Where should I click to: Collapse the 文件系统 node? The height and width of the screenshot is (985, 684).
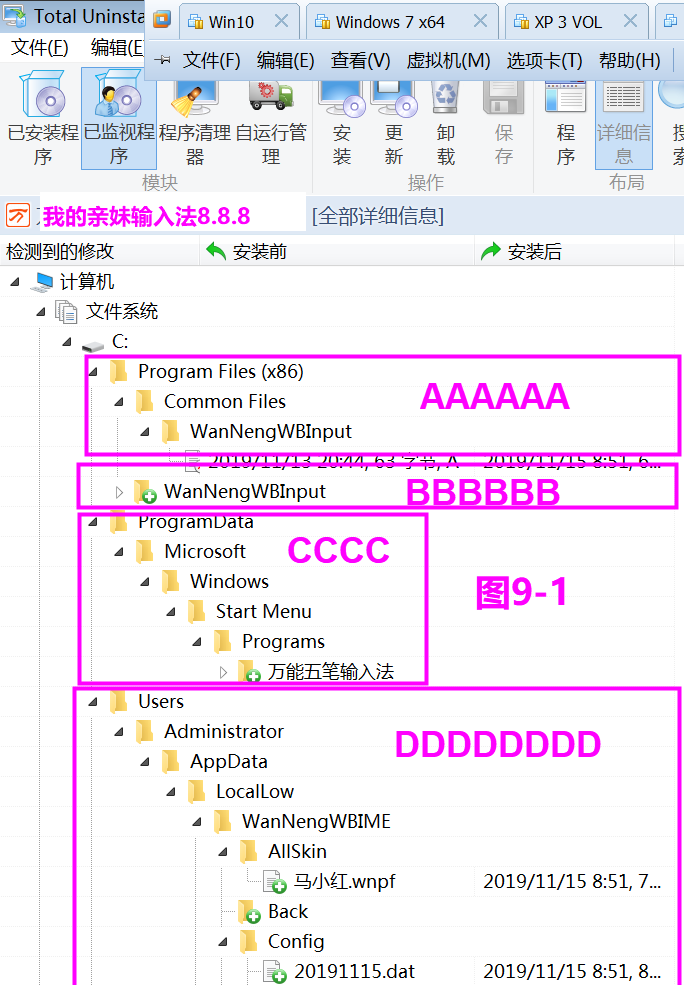point(41,312)
